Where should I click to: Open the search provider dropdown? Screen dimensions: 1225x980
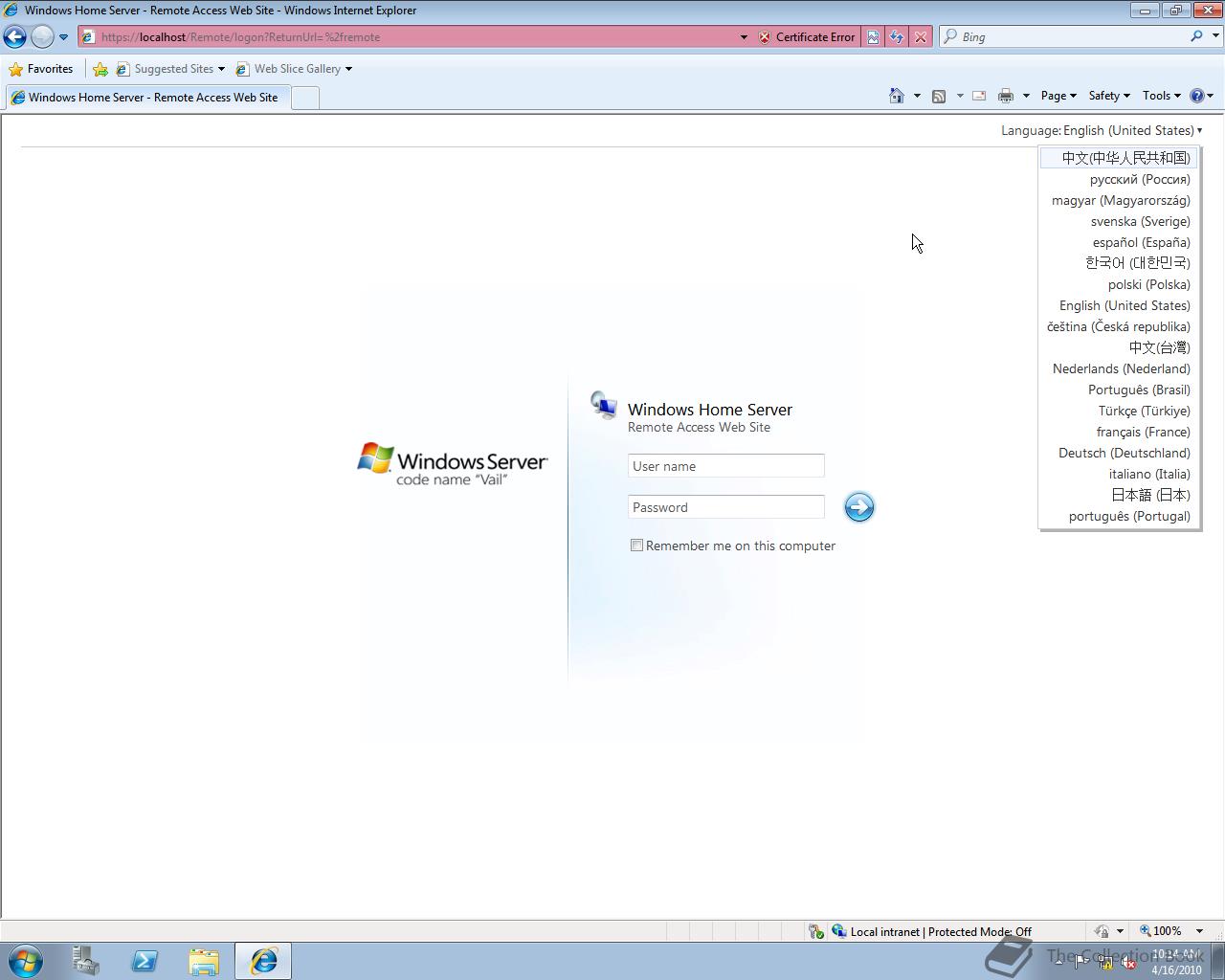(x=1216, y=36)
